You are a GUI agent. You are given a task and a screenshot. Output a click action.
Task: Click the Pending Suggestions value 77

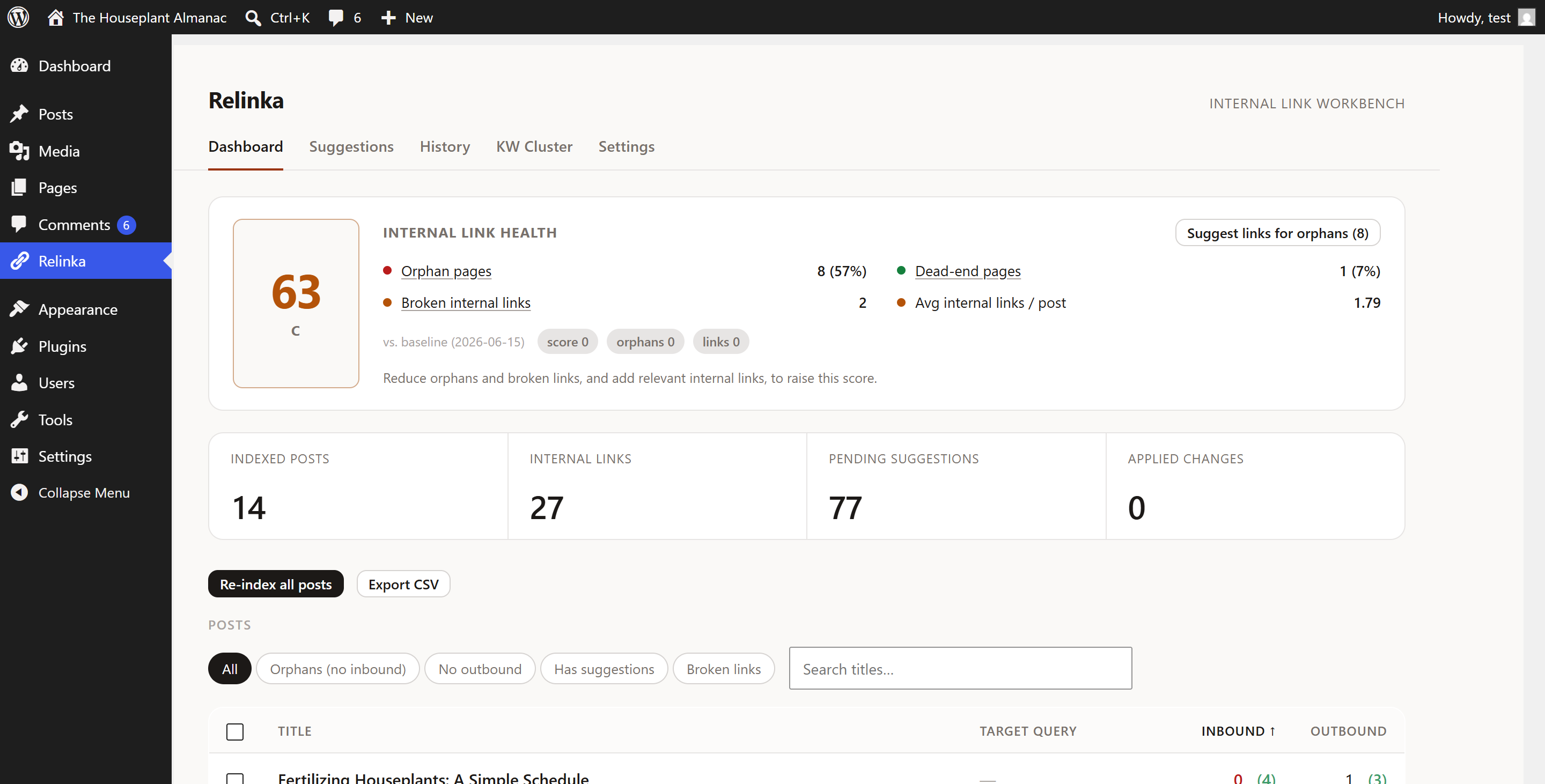(x=845, y=508)
